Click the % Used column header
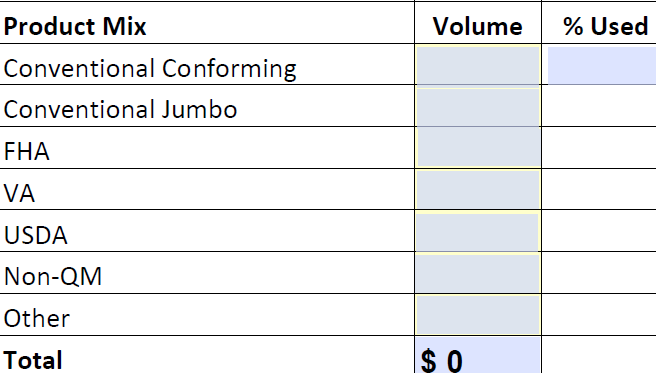Viewport: 656px width, 373px height. [605, 26]
